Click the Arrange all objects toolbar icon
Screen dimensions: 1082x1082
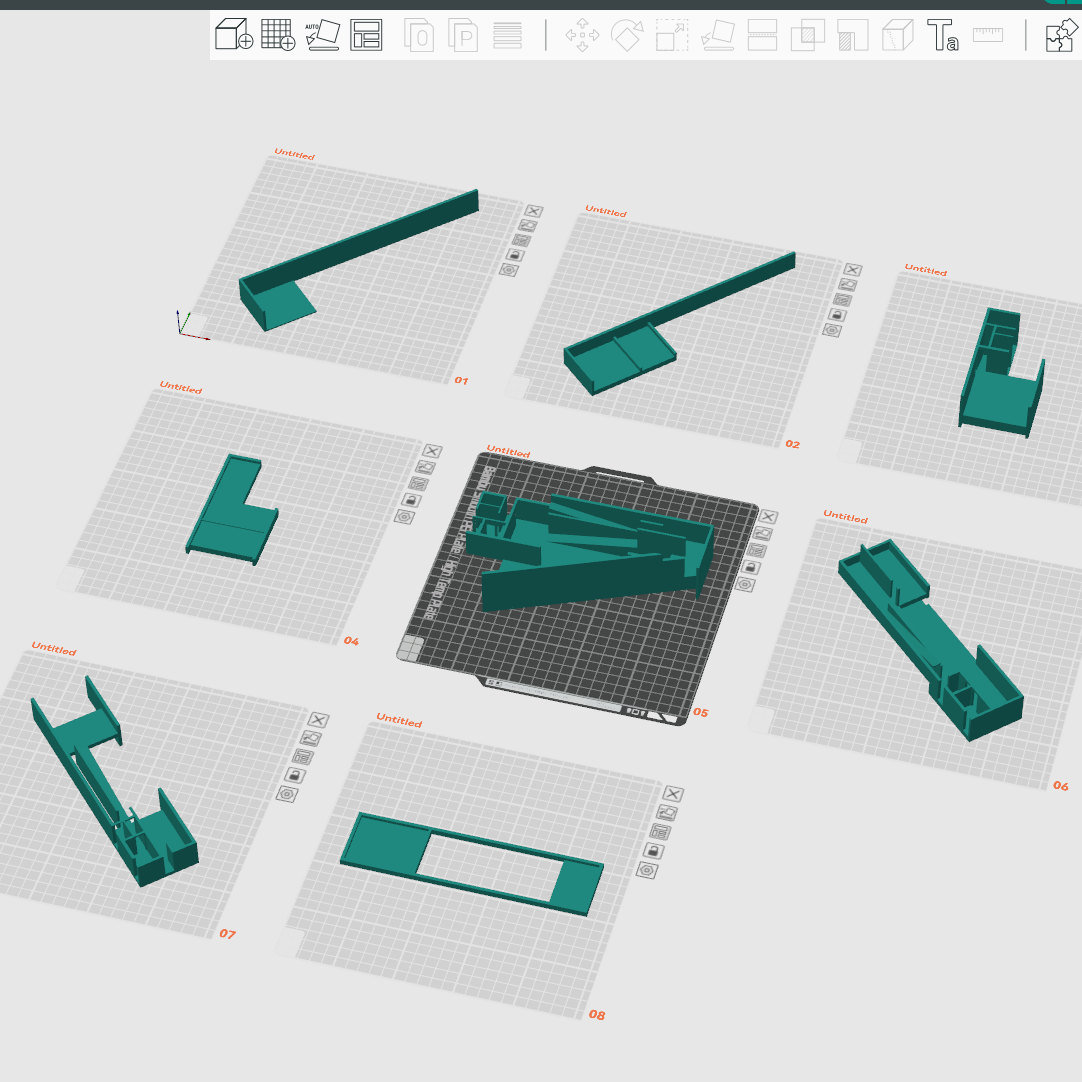(366, 35)
